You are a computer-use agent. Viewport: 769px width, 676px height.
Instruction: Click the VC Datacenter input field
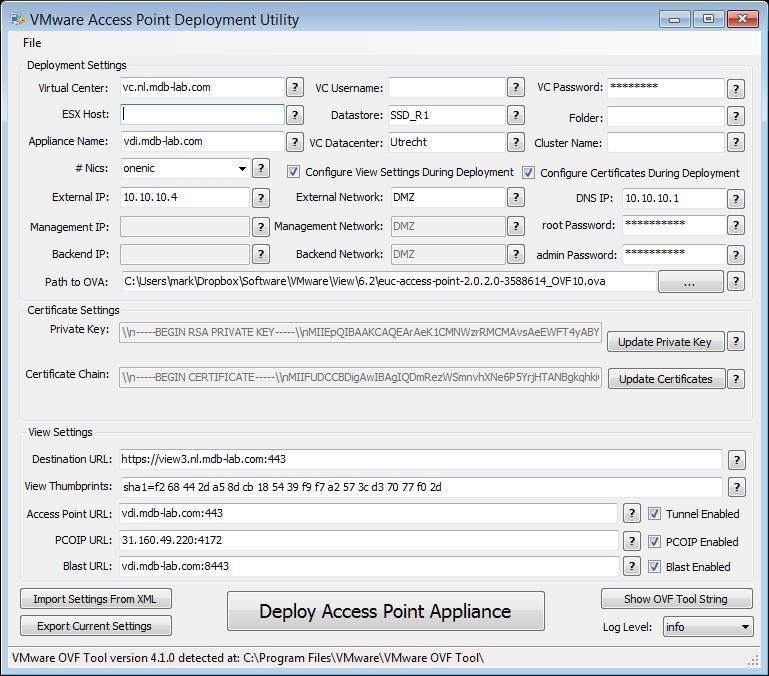447,142
